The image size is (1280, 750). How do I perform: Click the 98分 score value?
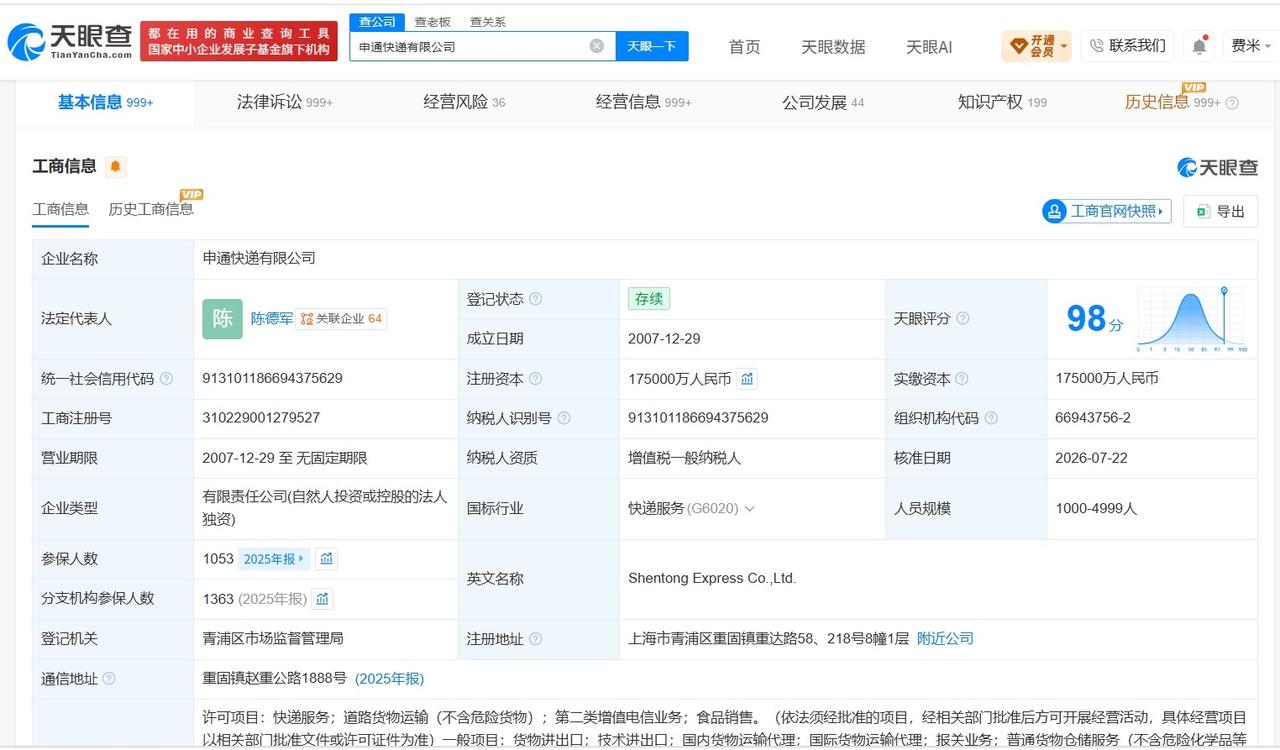(1094, 319)
